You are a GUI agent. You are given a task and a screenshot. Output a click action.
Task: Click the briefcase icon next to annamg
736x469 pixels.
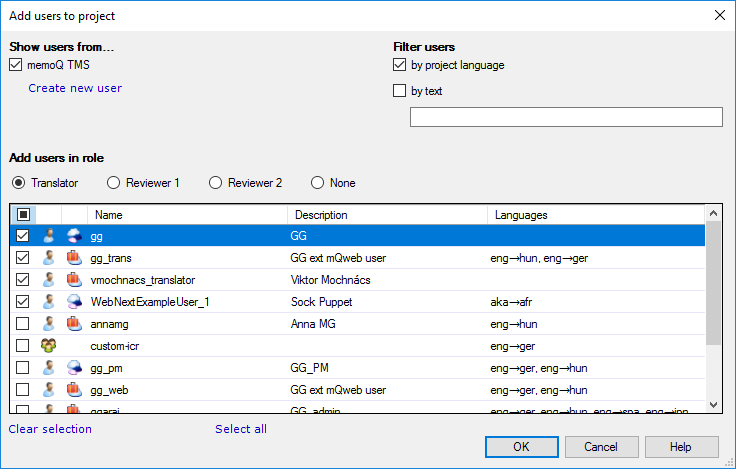(74, 323)
